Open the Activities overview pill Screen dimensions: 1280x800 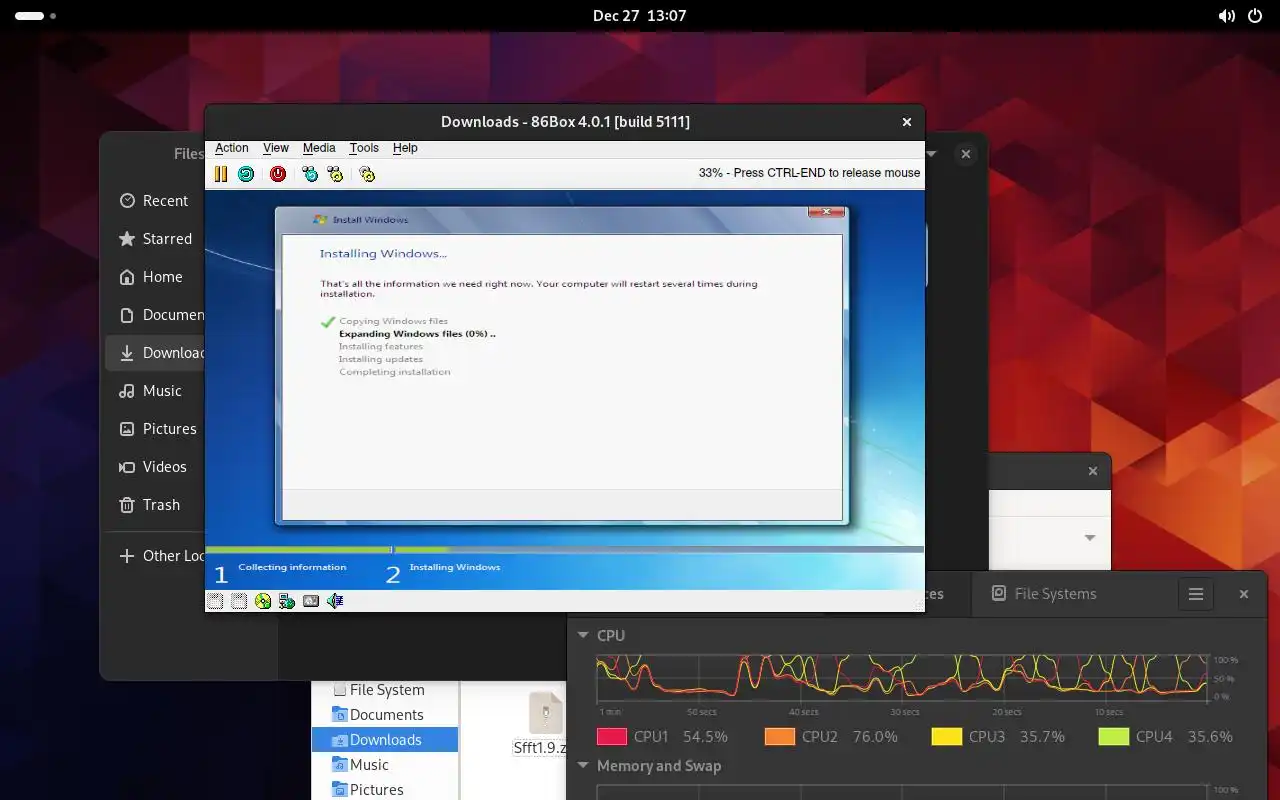click(36, 16)
